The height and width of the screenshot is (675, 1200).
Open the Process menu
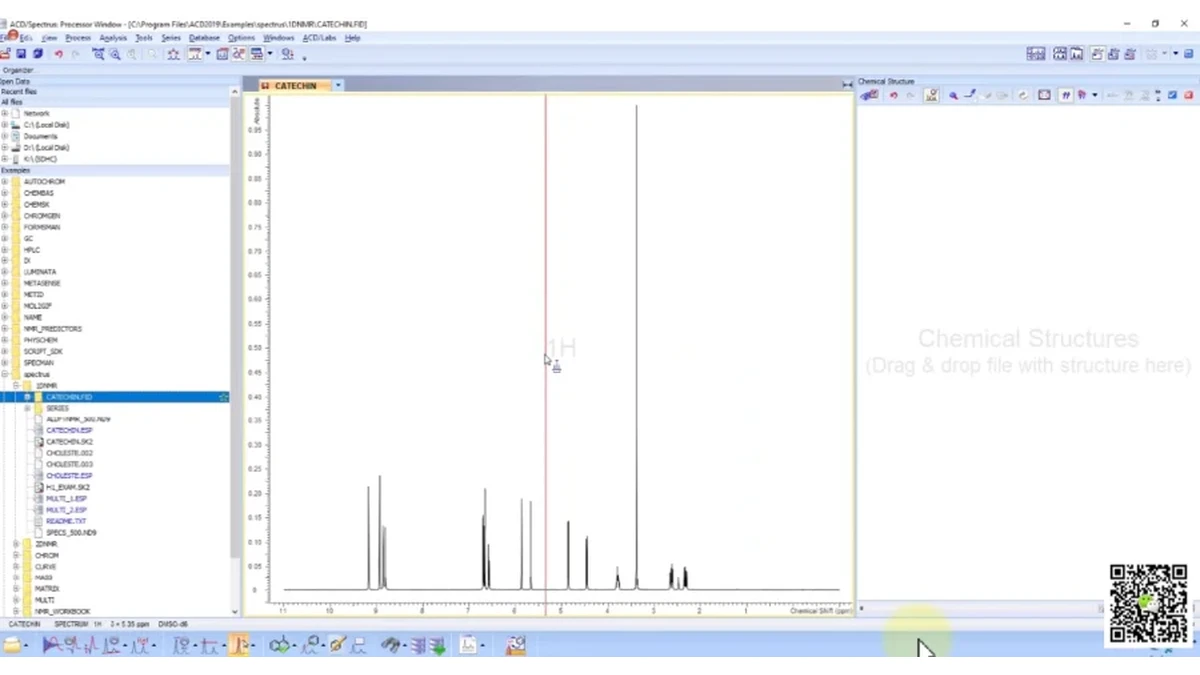(x=78, y=38)
